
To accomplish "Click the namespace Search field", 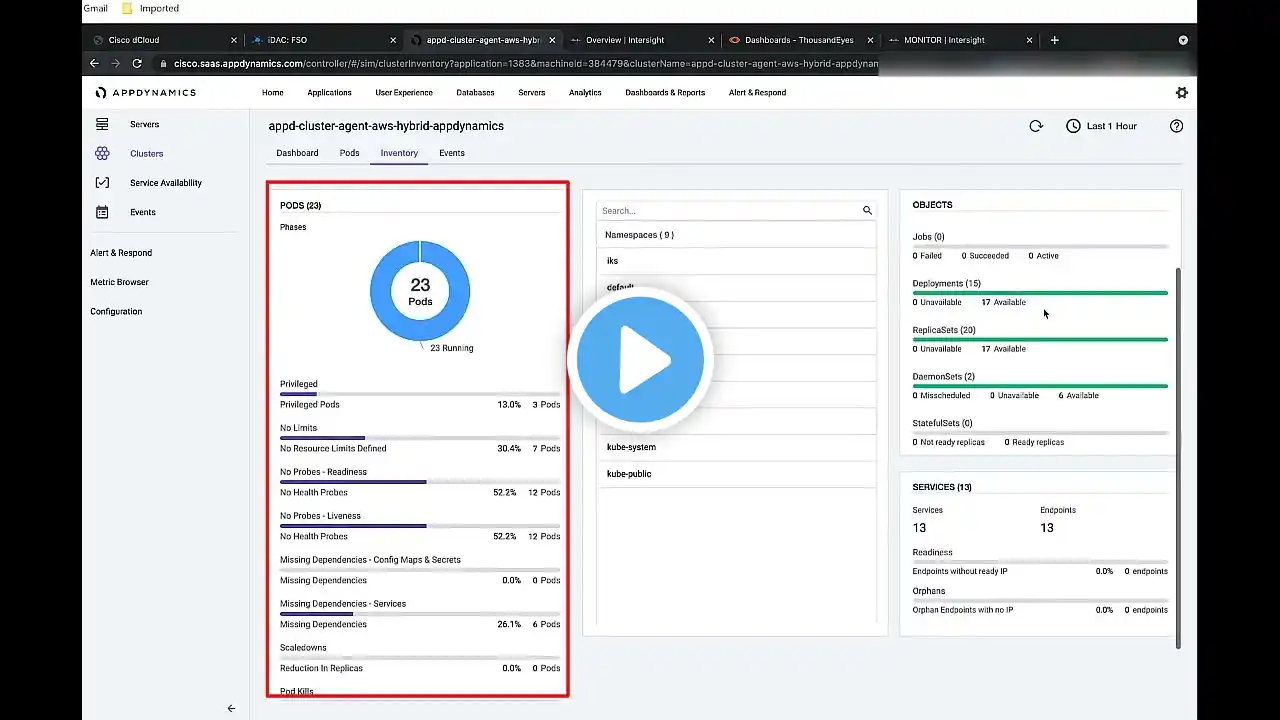I will [x=730, y=210].
